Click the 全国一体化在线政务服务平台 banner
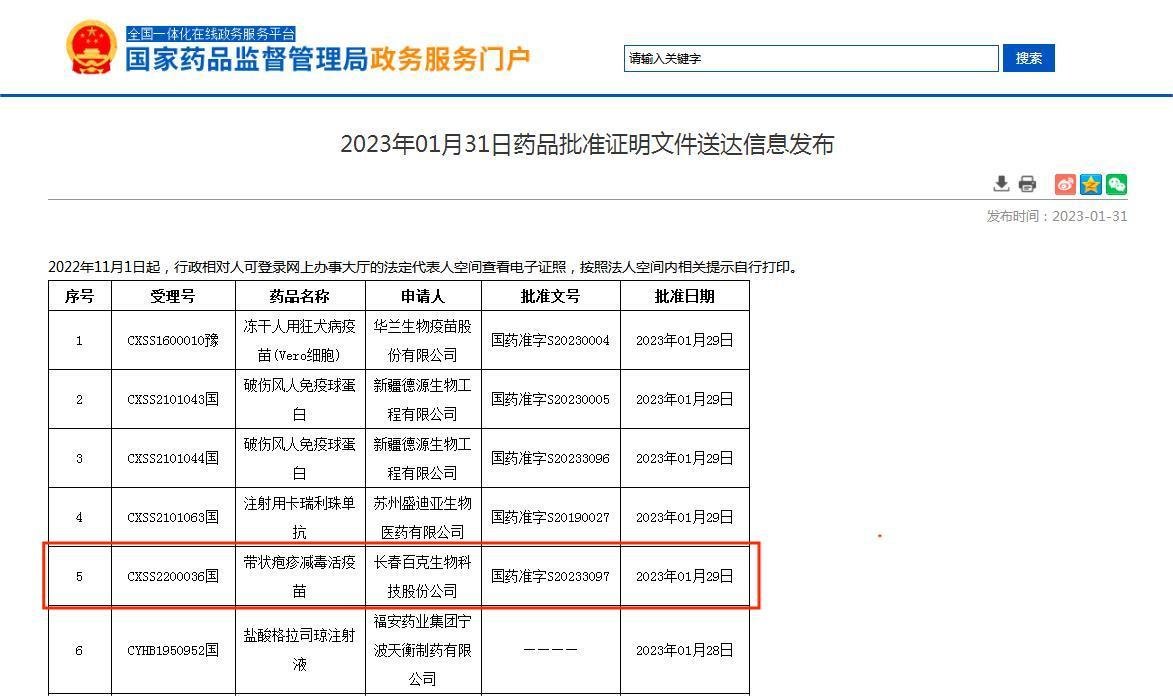Image resolution: width=1173 pixels, height=696 pixels. coord(211,34)
